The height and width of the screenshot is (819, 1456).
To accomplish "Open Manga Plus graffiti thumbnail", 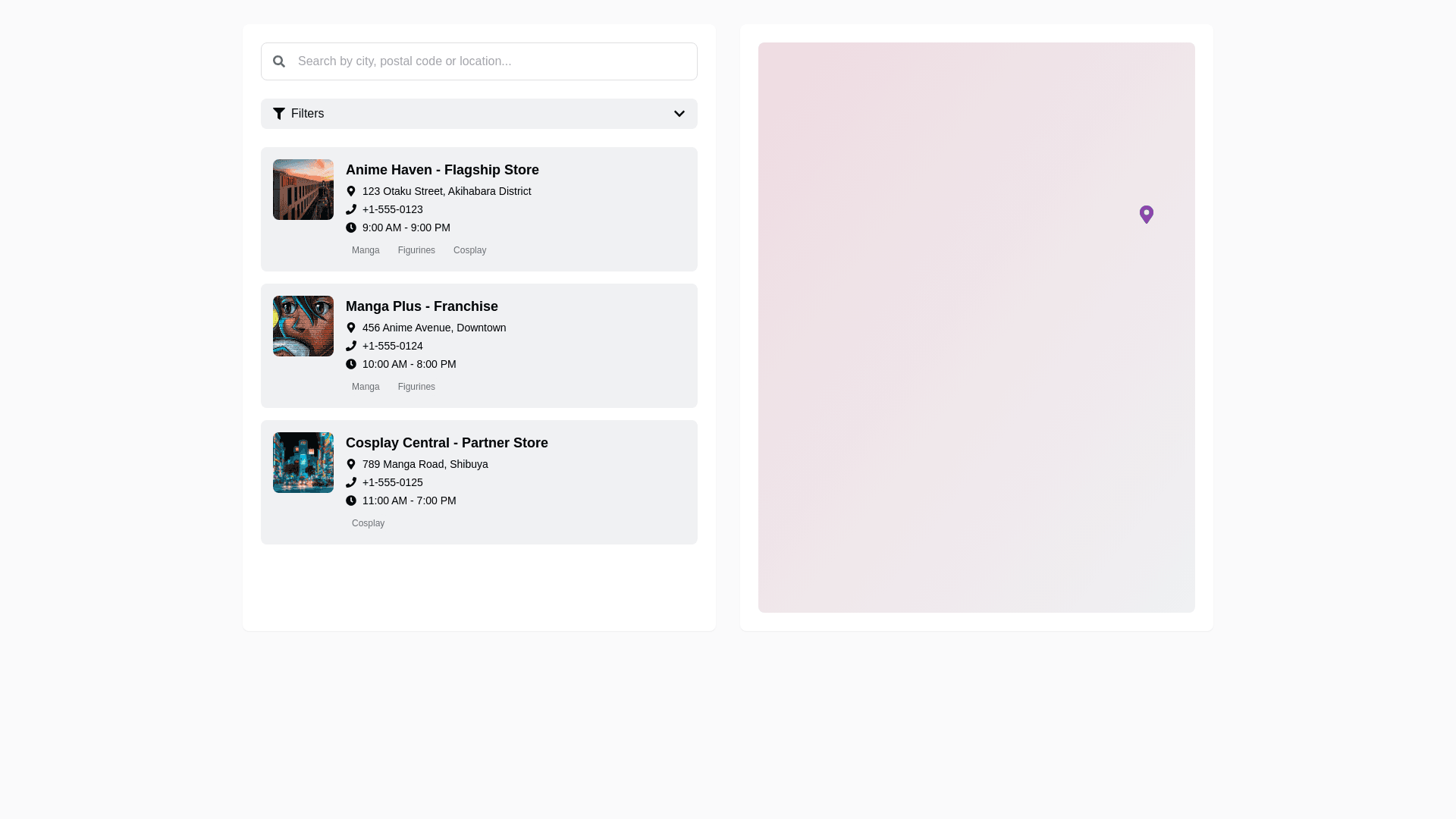I will [x=303, y=326].
